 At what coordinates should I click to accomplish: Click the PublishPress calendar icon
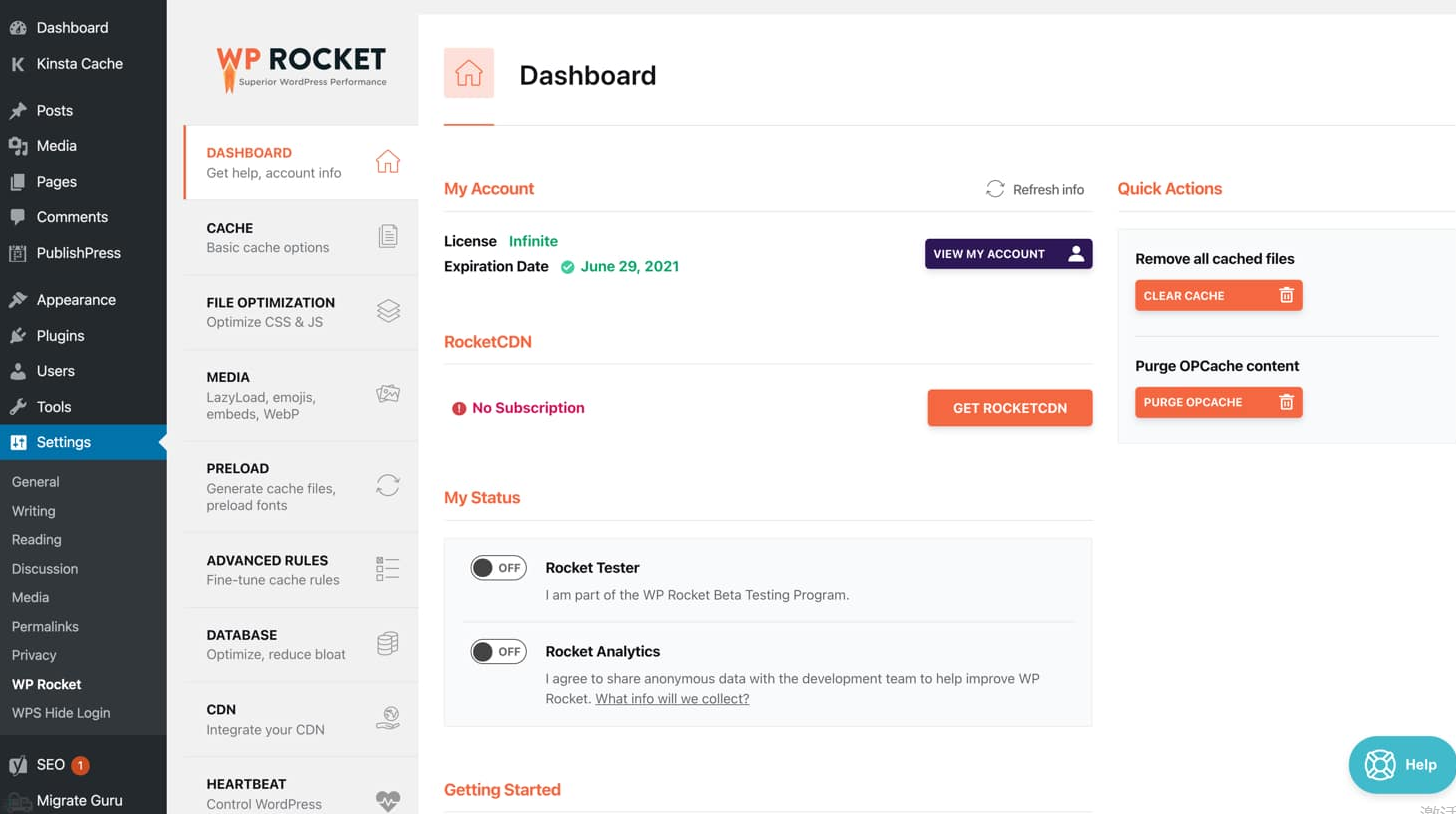(x=18, y=253)
